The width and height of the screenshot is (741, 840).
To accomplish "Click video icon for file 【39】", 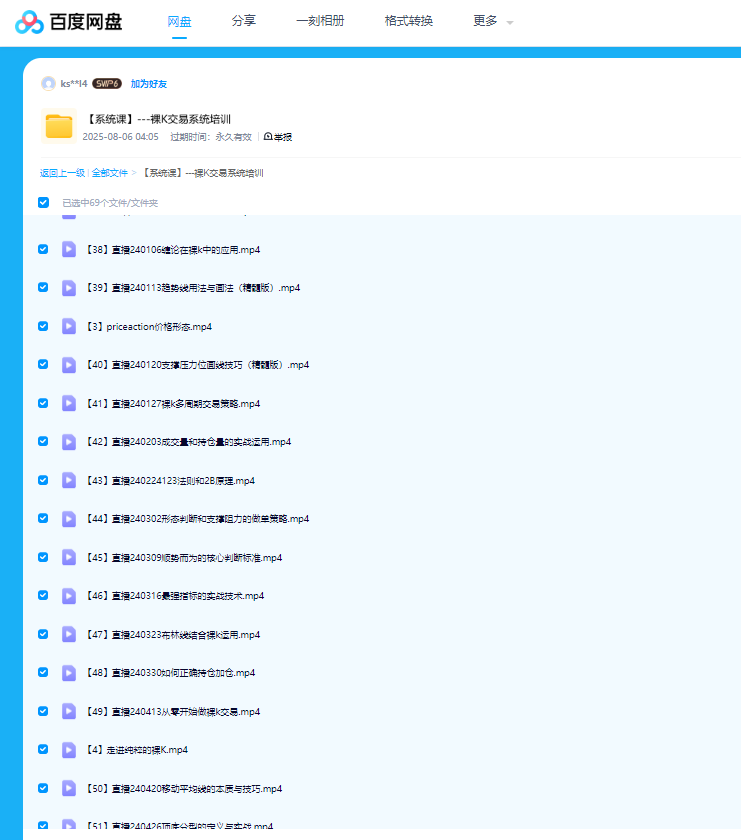I will point(69,288).
